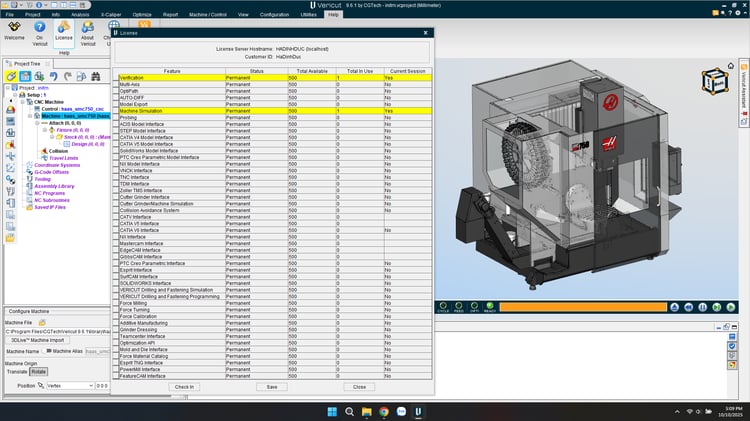
Task: Toggle checkbox for Probing feature row
Action: [116, 118]
